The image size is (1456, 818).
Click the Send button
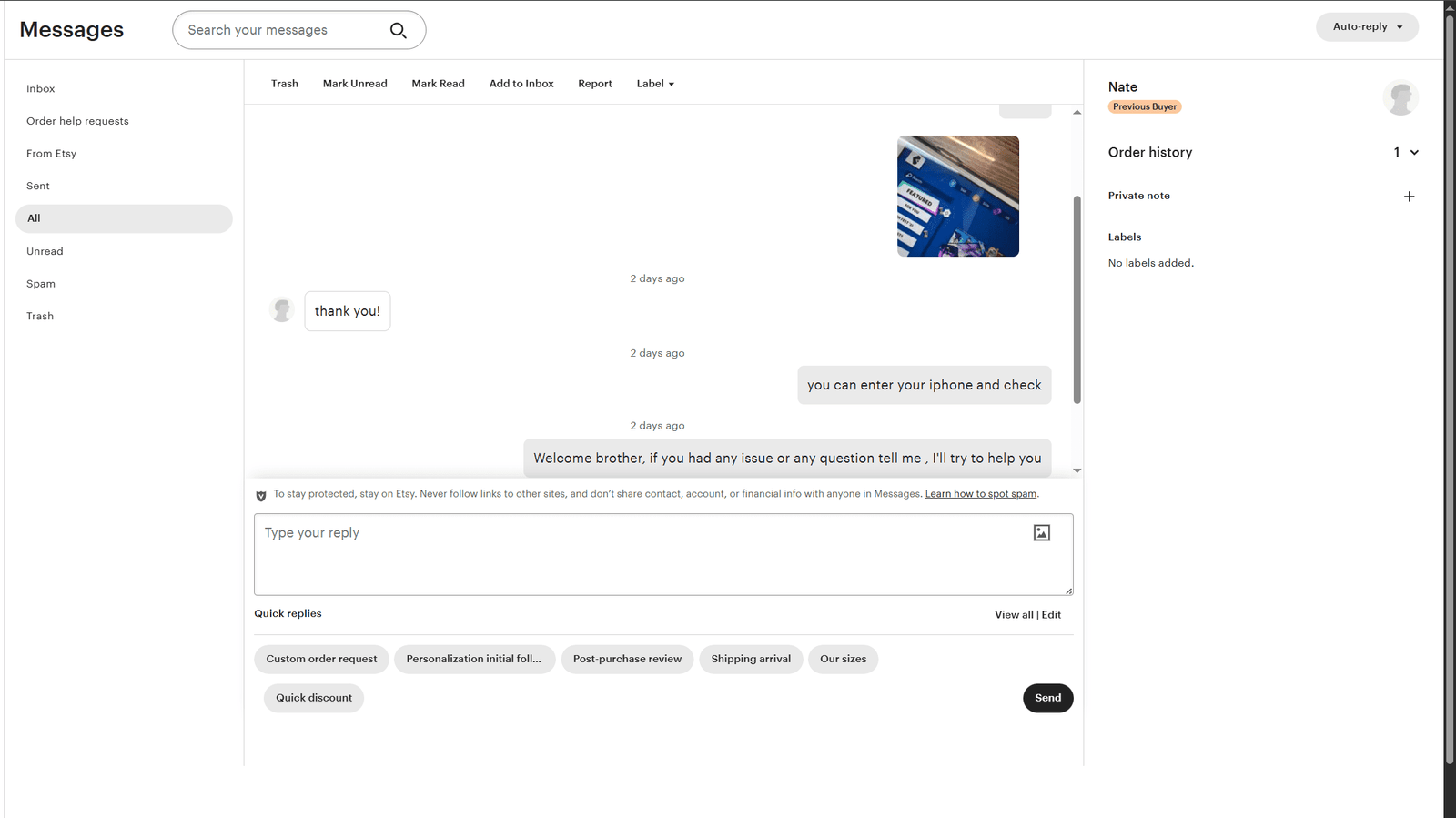pos(1047,698)
